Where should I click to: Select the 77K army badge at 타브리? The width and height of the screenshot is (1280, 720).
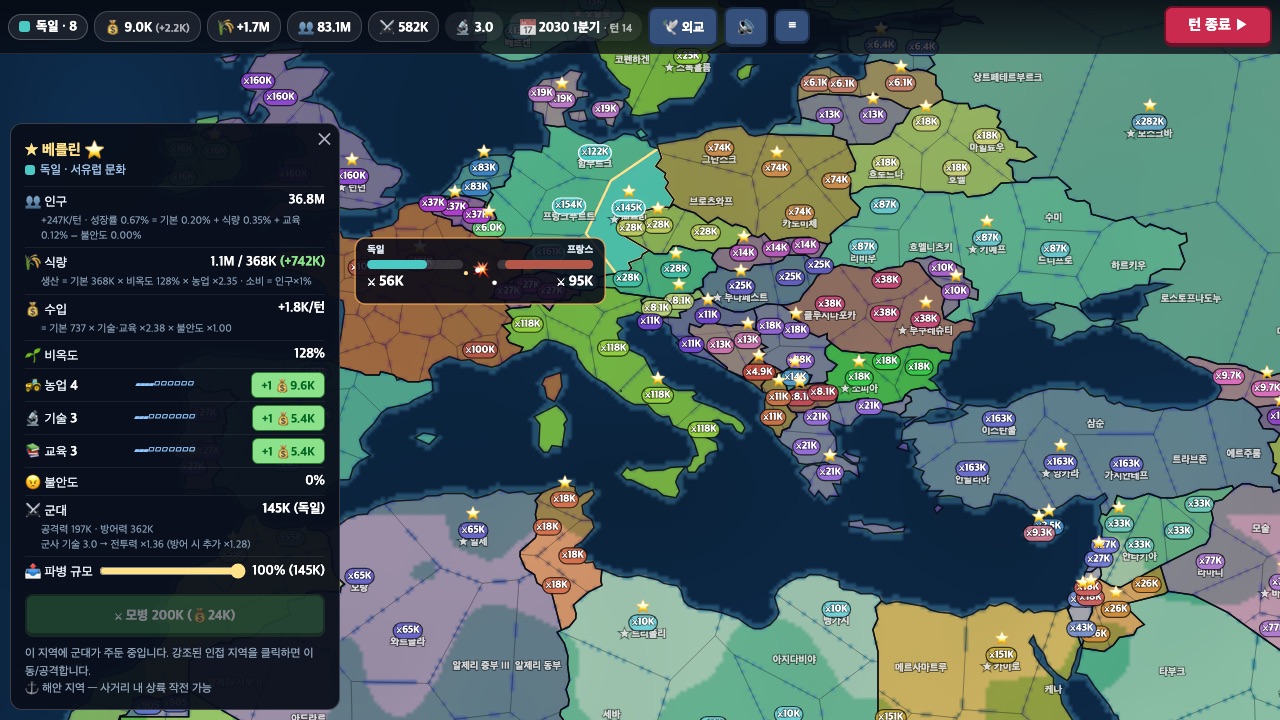(1210, 561)
